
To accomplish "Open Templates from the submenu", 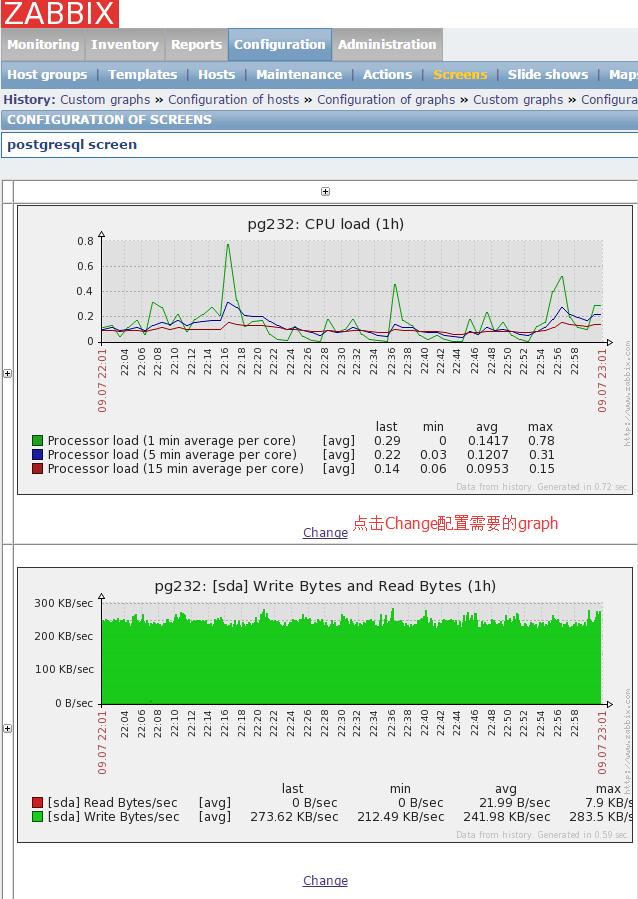I will (x=142, y=75).
